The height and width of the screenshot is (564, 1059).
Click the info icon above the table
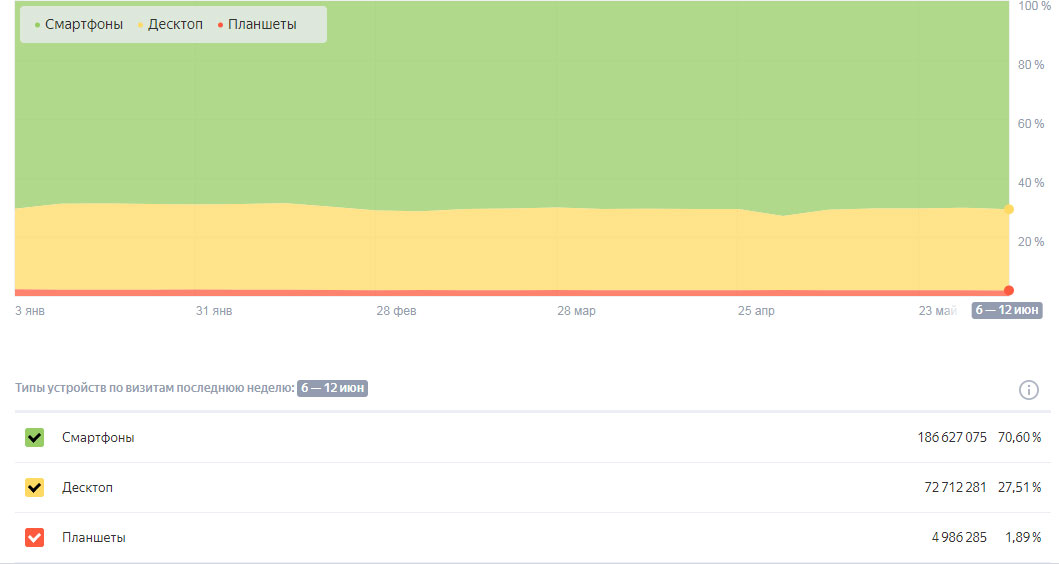point(1028,390)
